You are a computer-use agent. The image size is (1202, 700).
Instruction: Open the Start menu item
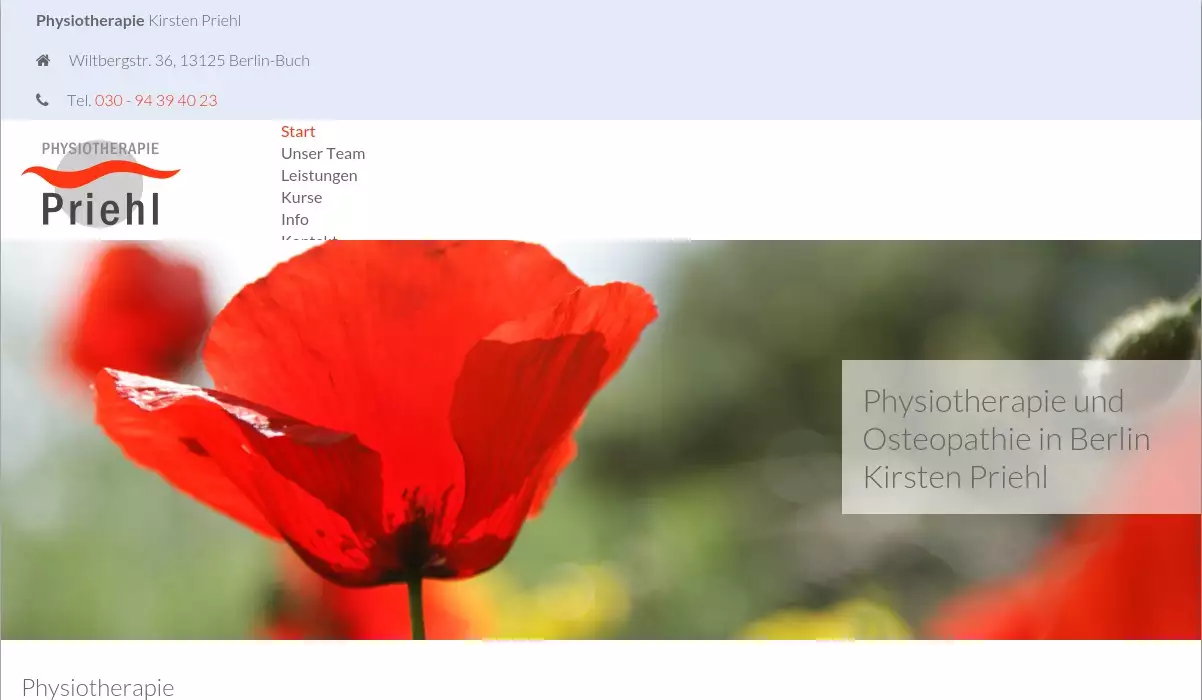click(x=298, y=131)
